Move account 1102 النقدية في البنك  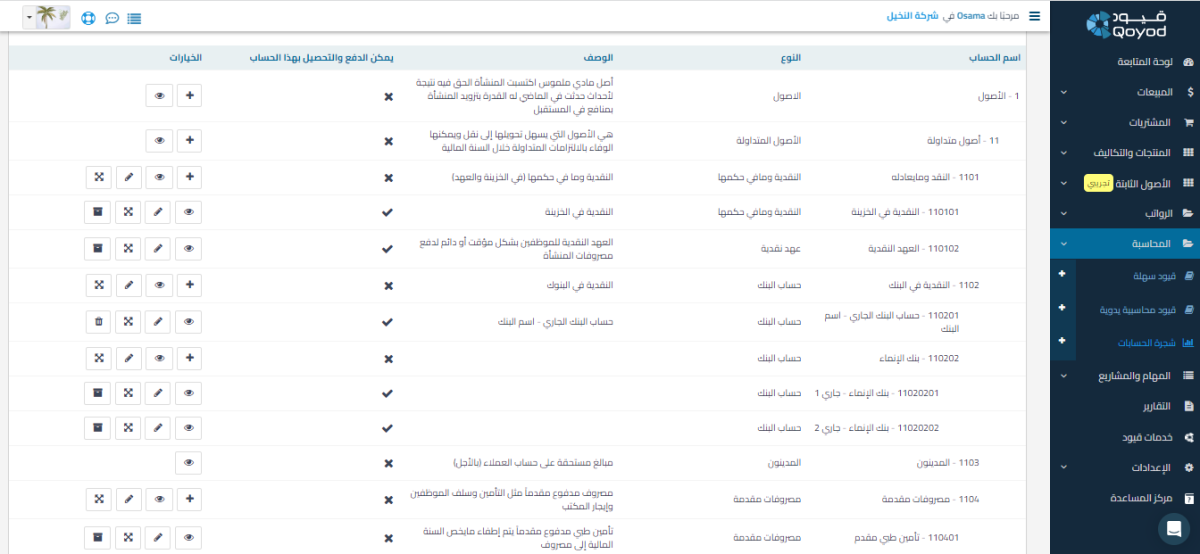(x=98, y=285)
